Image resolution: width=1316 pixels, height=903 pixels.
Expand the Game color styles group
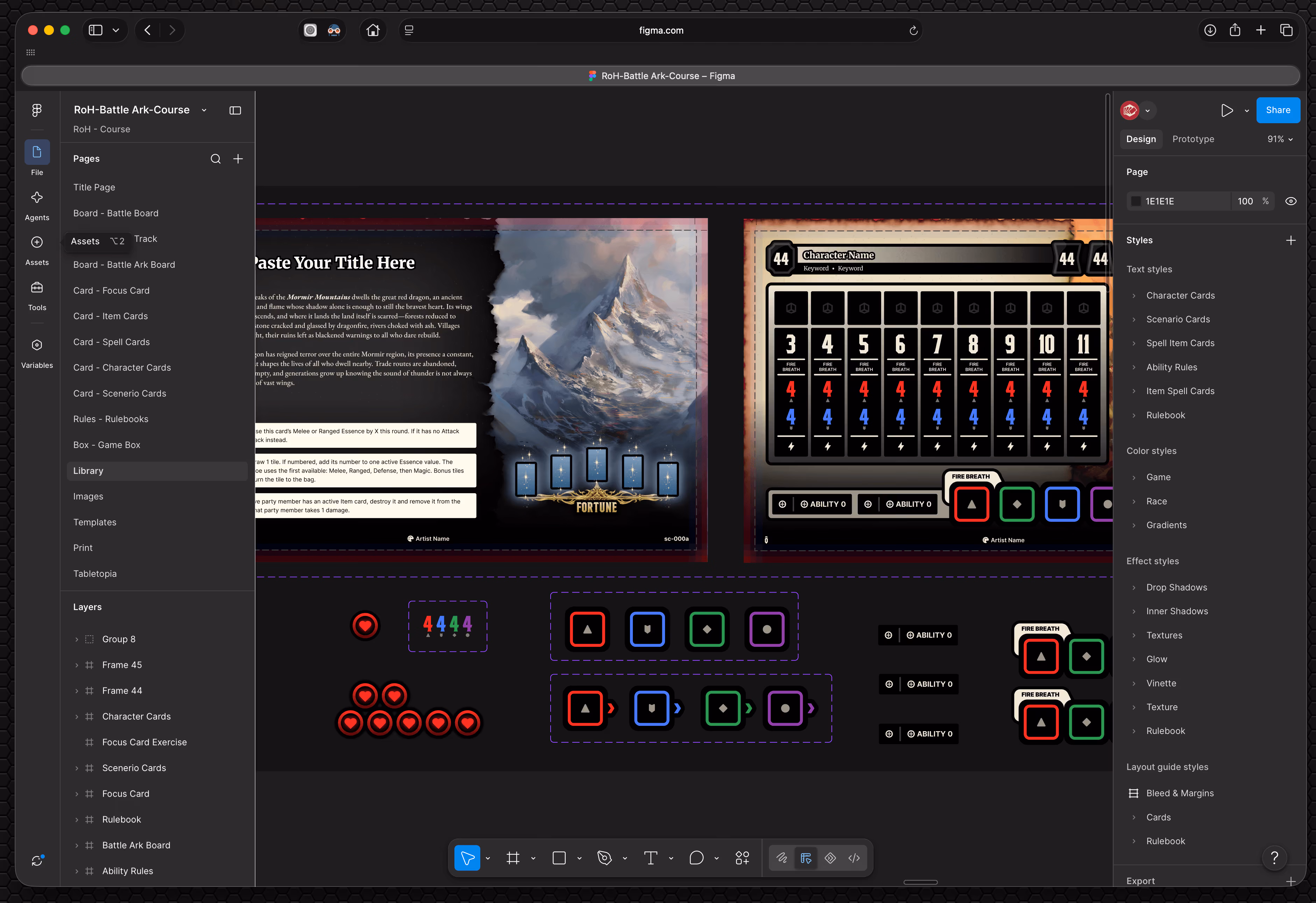pyautogui.click(x=1134, y=477)
